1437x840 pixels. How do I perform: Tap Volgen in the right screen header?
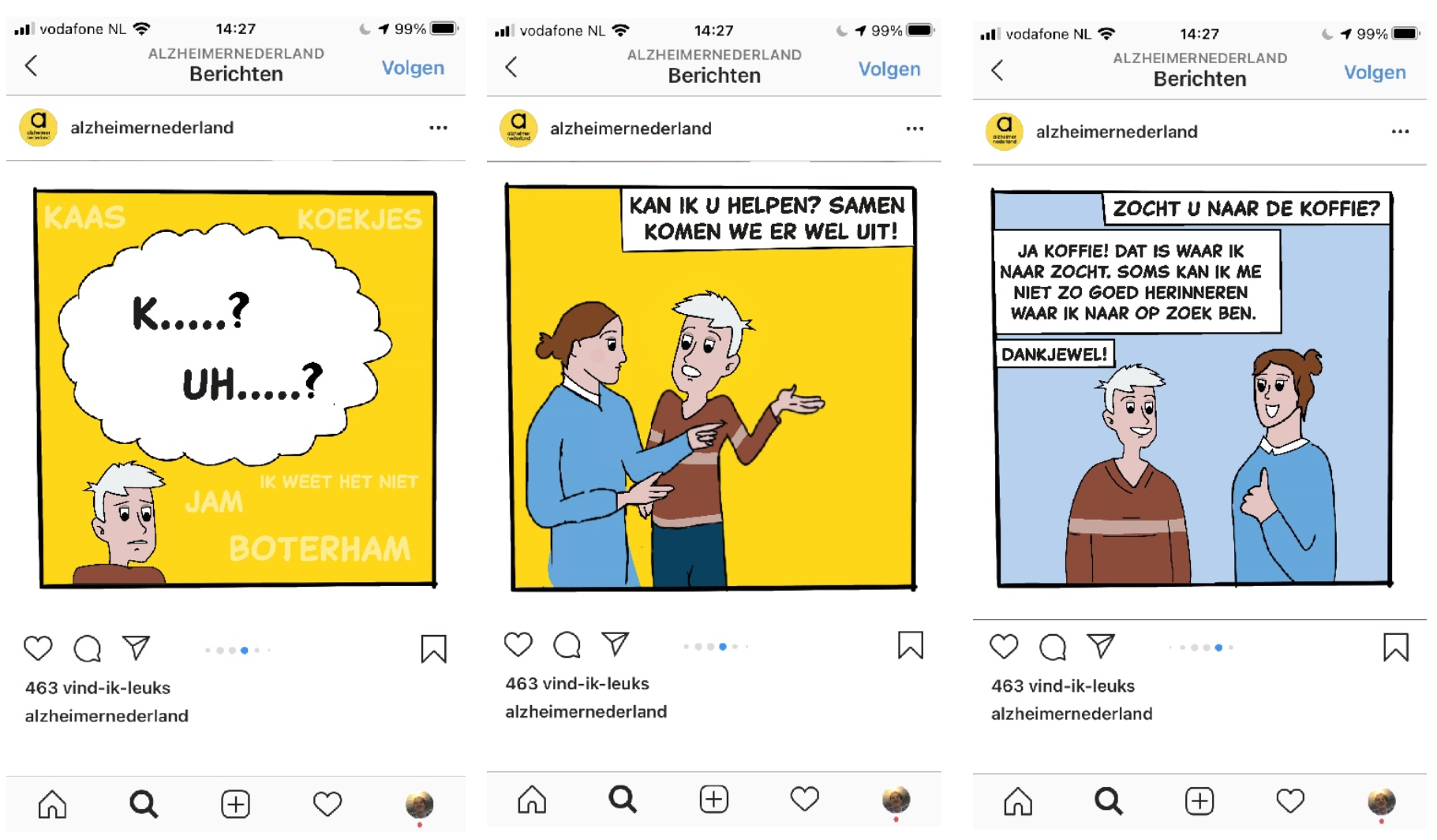click(x=1375, y=73)
